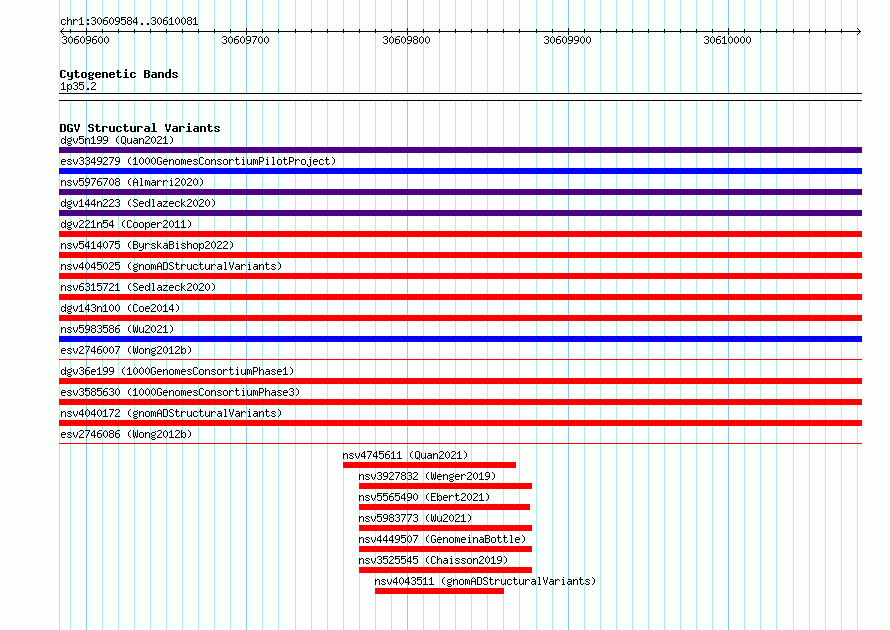Click dgv144n223 (Sedlazeck2020) label

pyautogui.click(x=138, y=203)
